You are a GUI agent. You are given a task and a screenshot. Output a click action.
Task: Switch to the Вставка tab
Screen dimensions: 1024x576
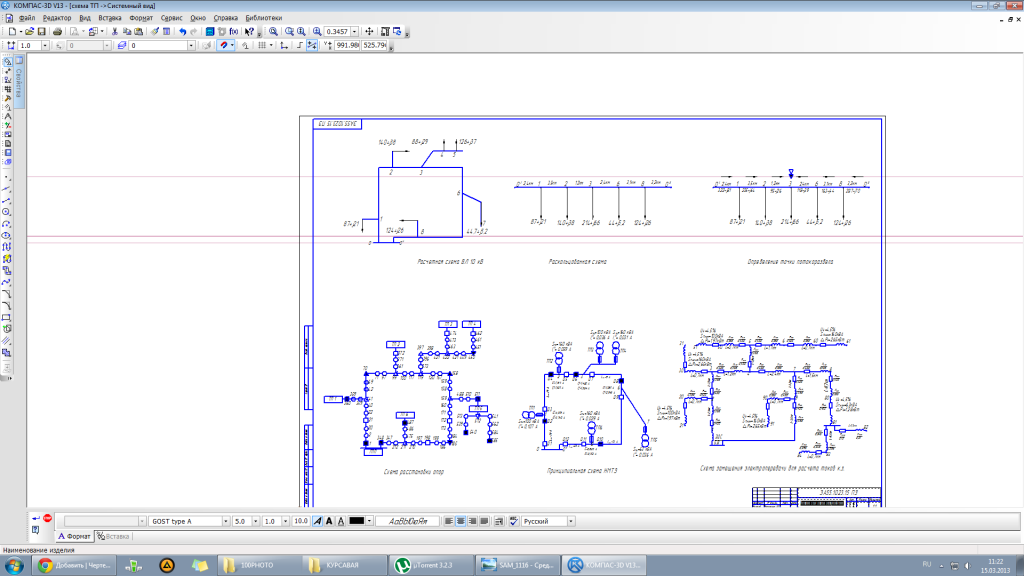tap(115, 537)
